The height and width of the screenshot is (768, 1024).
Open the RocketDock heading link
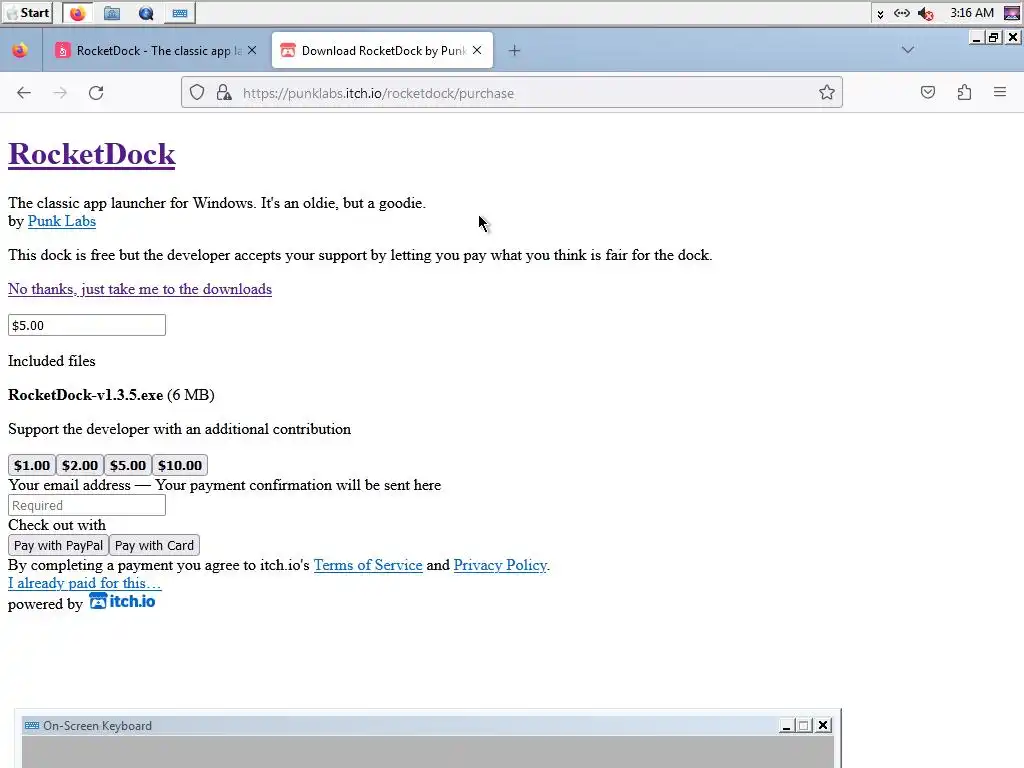[91, 154]
